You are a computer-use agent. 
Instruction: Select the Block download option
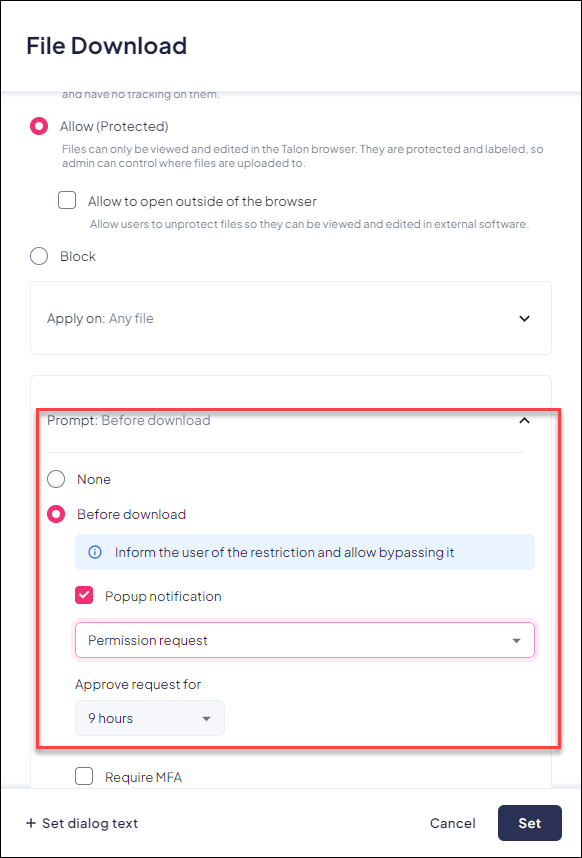point(38,255)
